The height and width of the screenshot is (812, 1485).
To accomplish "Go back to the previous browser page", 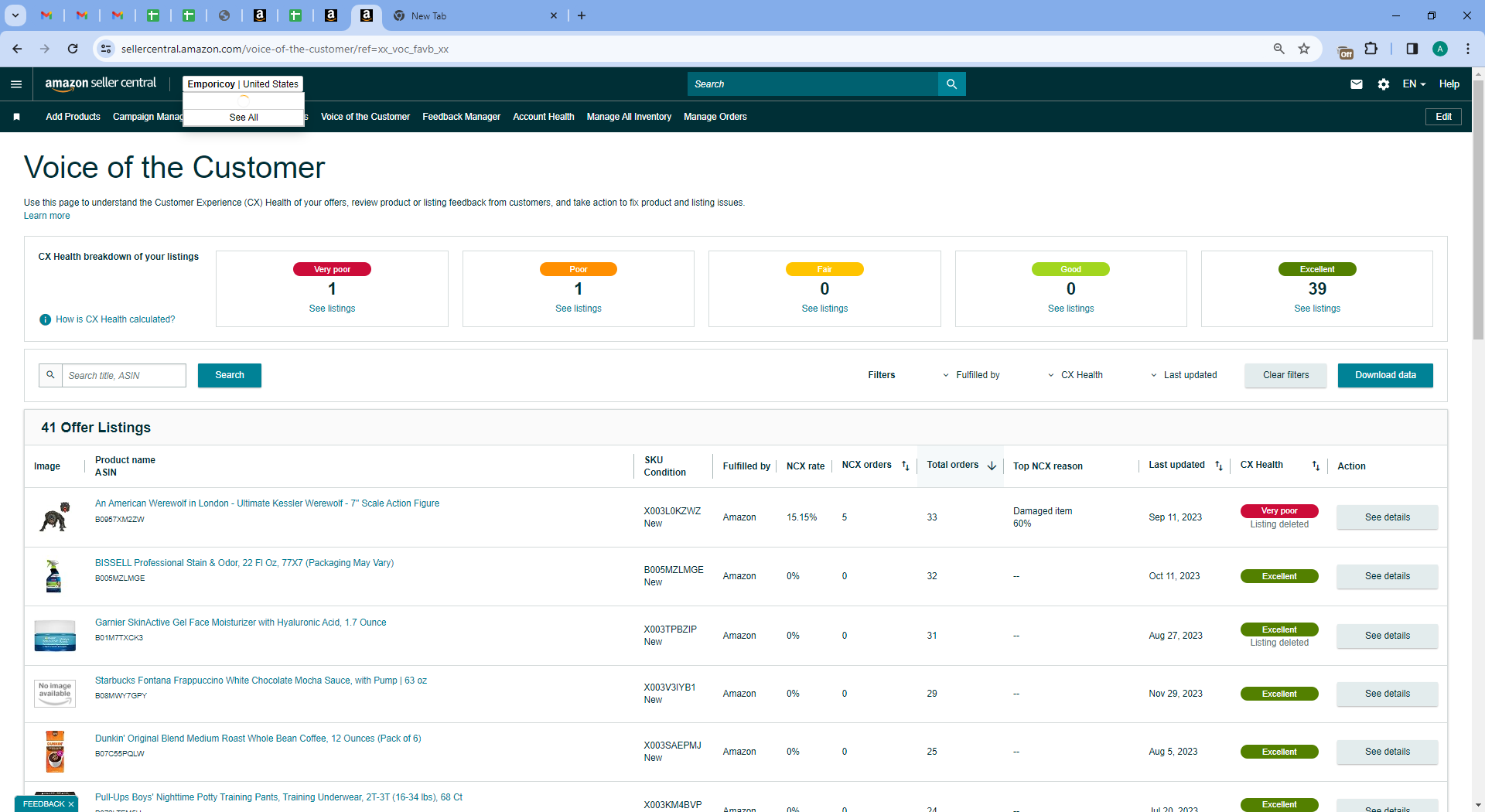I will click(17, 49).
